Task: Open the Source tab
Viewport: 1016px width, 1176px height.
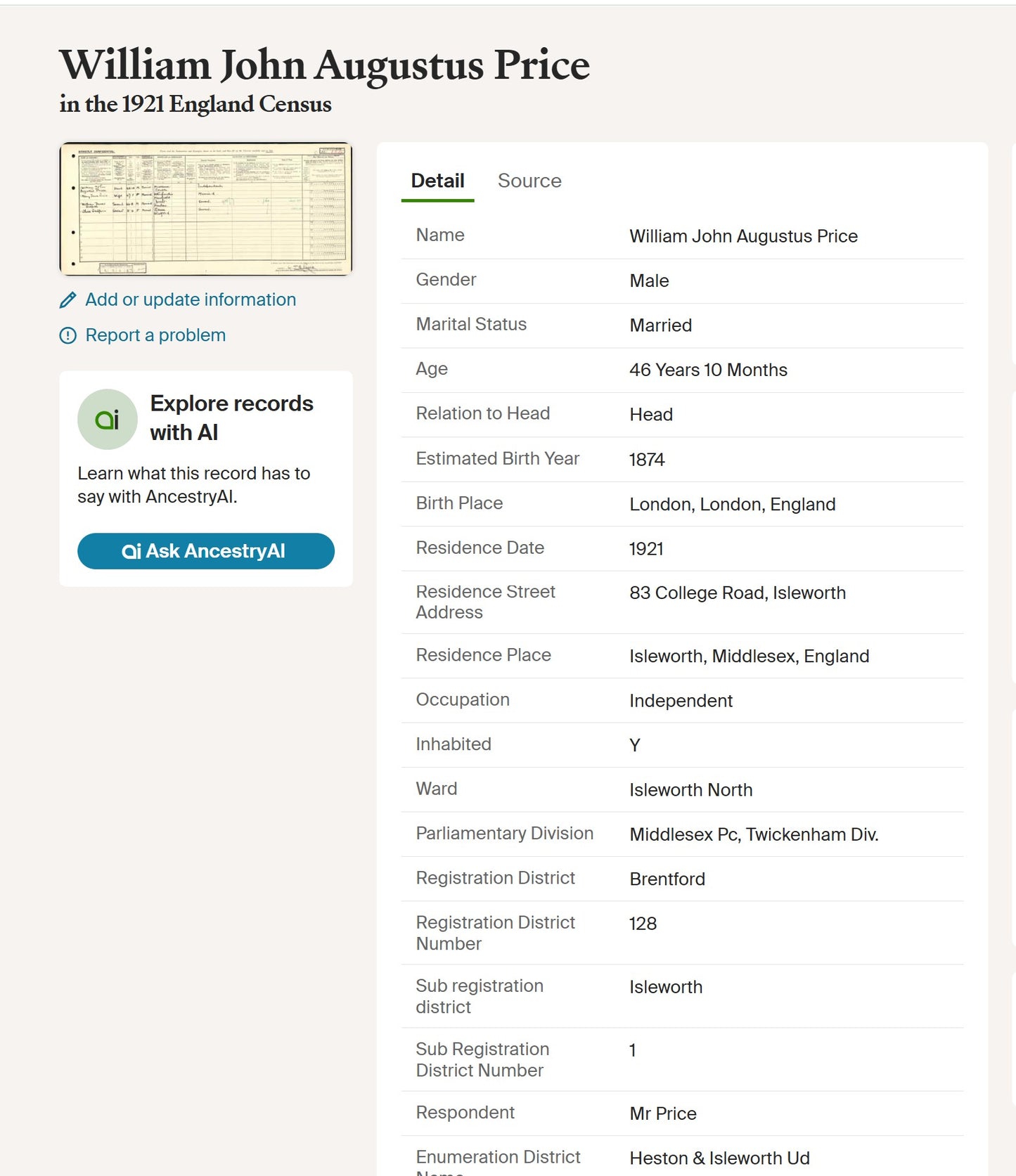Action: click(529, 181)
